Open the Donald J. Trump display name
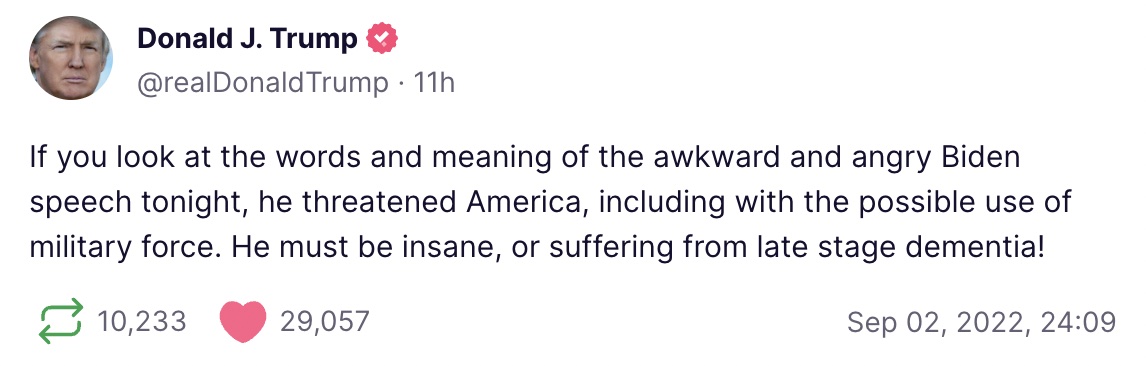This screenshot has width=1146, height=366. [247, 39]
